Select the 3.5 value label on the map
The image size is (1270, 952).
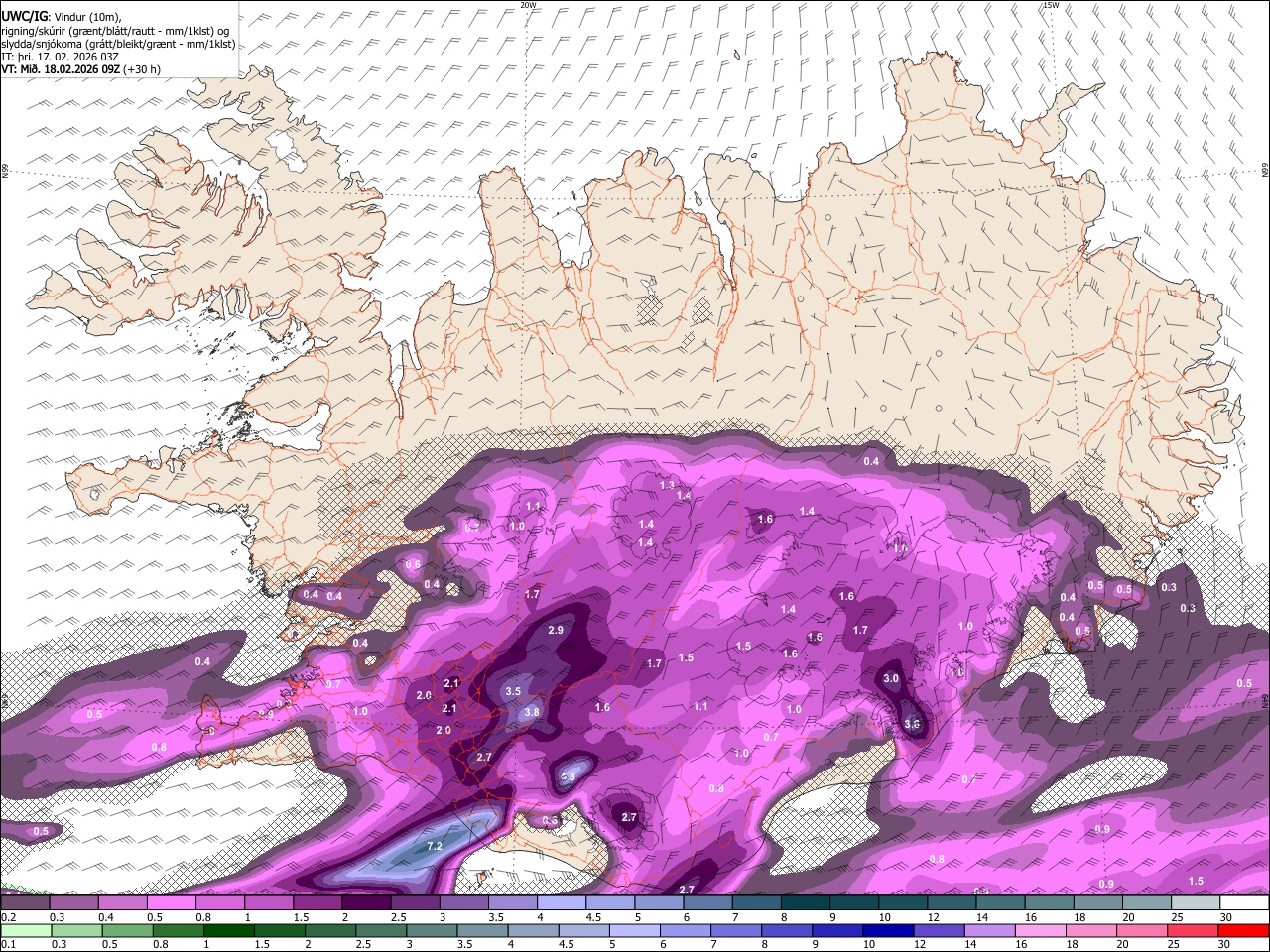pos(513,691)
